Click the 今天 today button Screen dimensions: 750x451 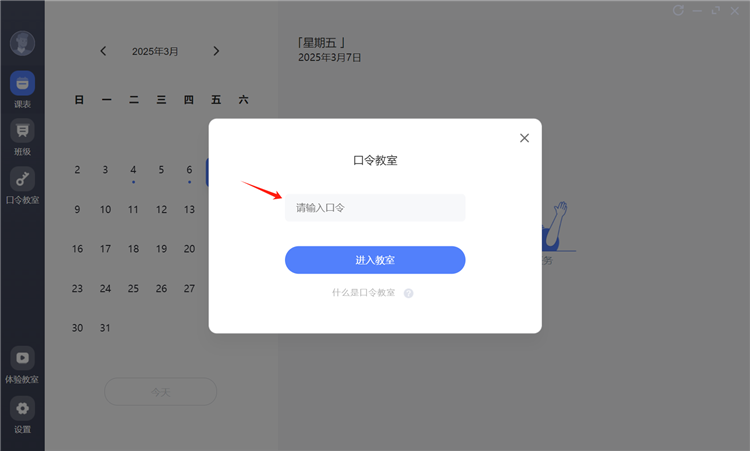click(x=161, y=392)
